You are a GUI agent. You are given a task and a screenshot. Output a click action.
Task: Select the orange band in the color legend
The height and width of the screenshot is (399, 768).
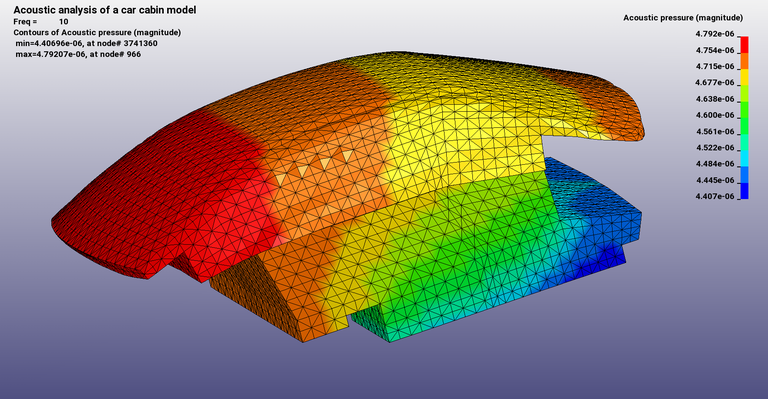click(x=744, y=61)
